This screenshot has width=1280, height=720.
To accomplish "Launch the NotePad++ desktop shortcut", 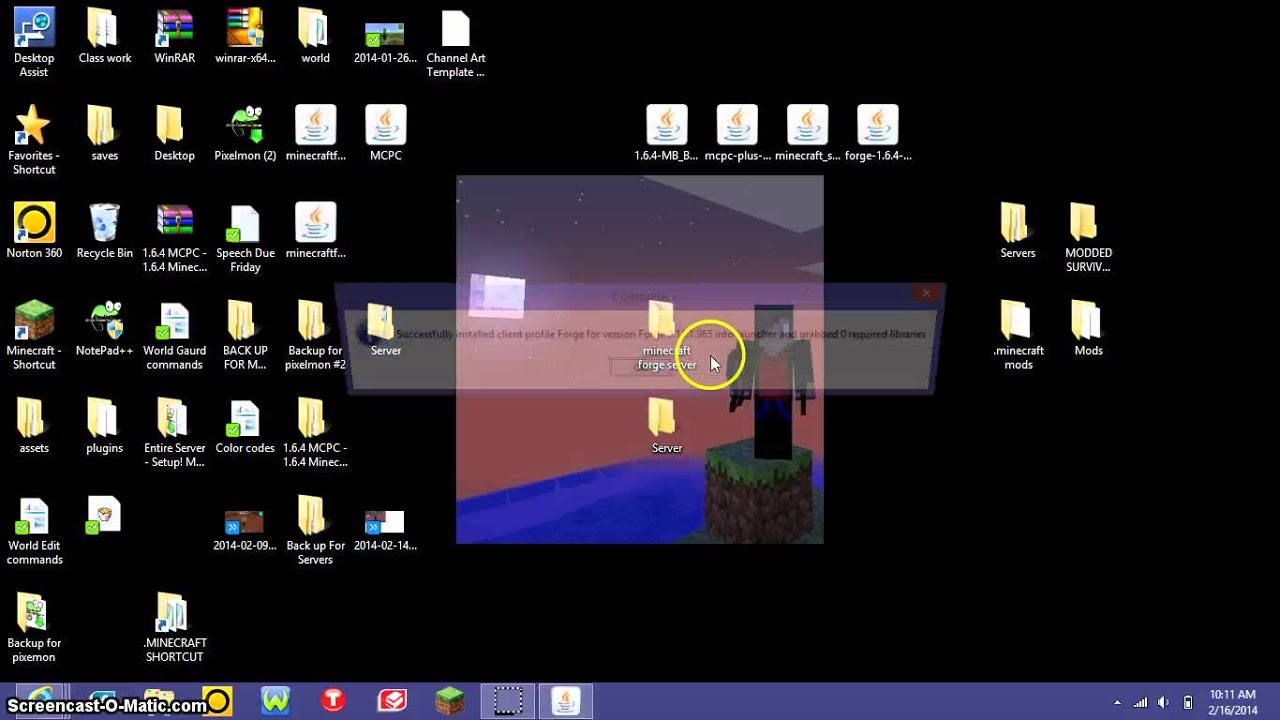I will pos(105,329).
